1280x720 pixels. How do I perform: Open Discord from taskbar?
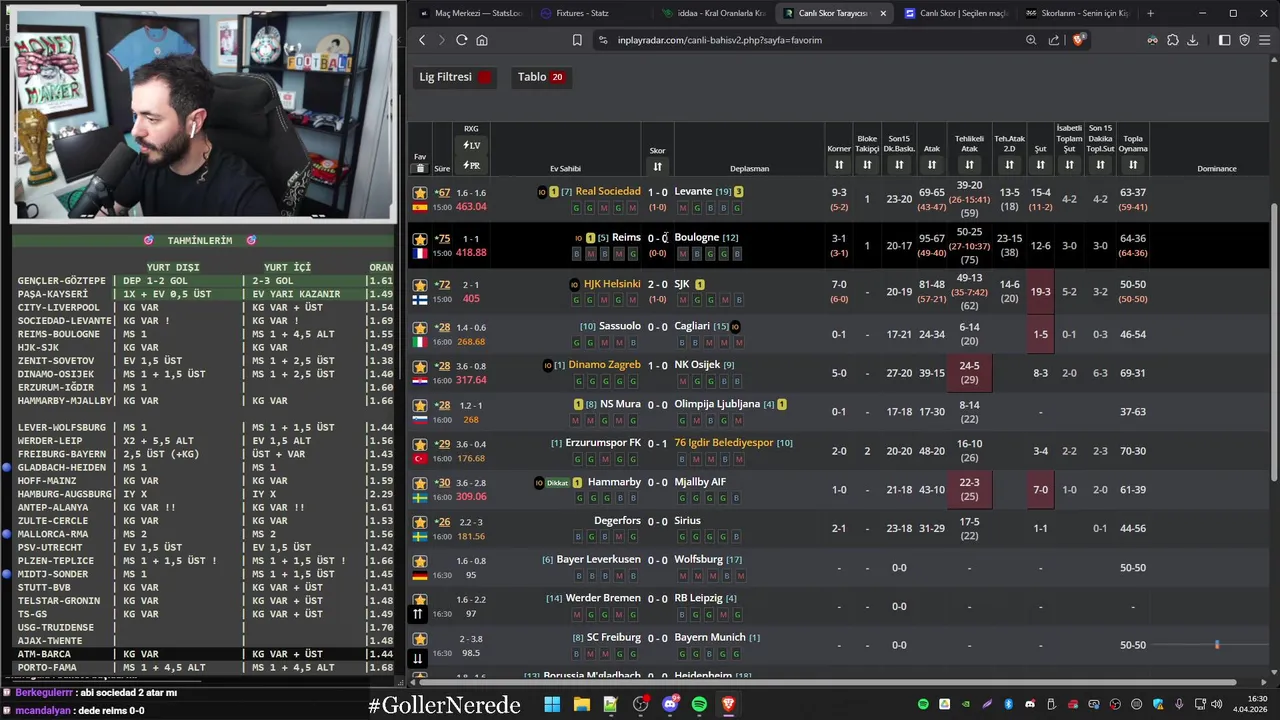click(670, 705)
